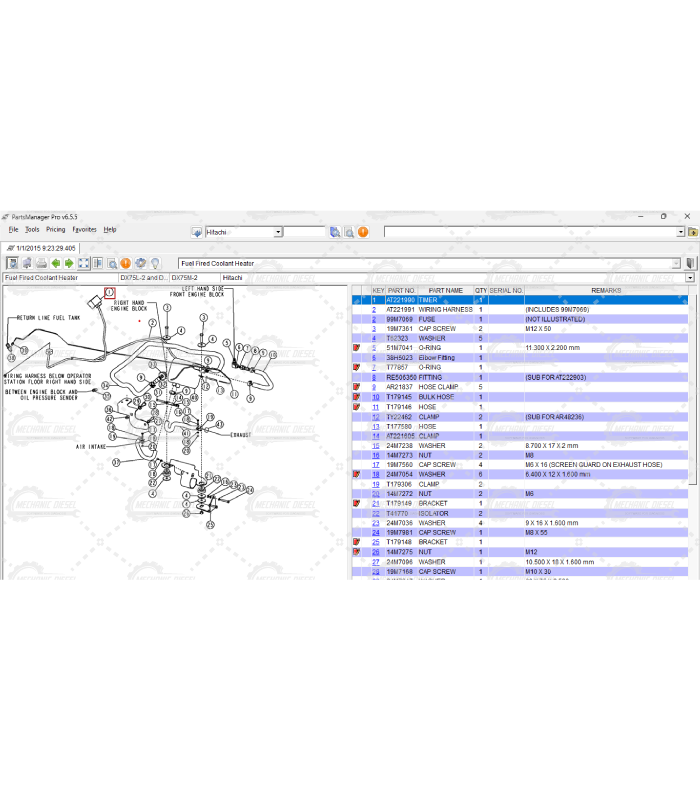Screen dimensions: 700x800
Task: Click the REMARKS column header
Action: [606, 290]
